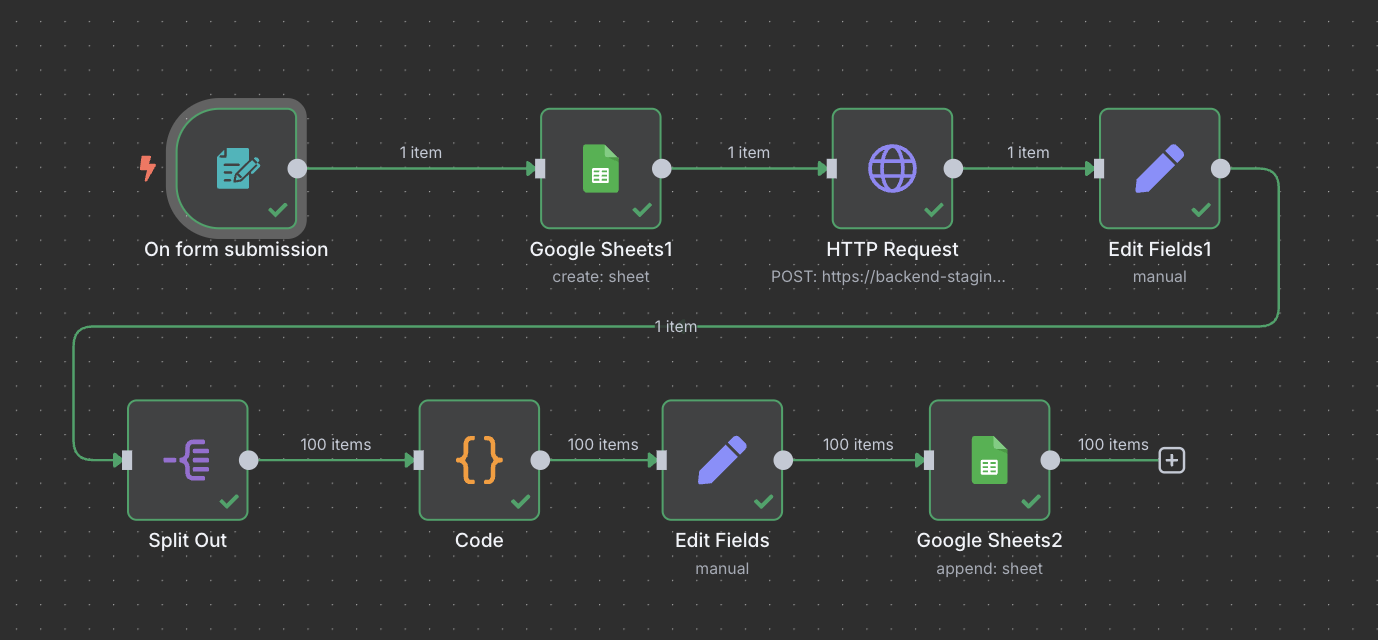Click the success checkmark on form trigger
Screen dimensions: 1378x640
[x=279, y=210]
